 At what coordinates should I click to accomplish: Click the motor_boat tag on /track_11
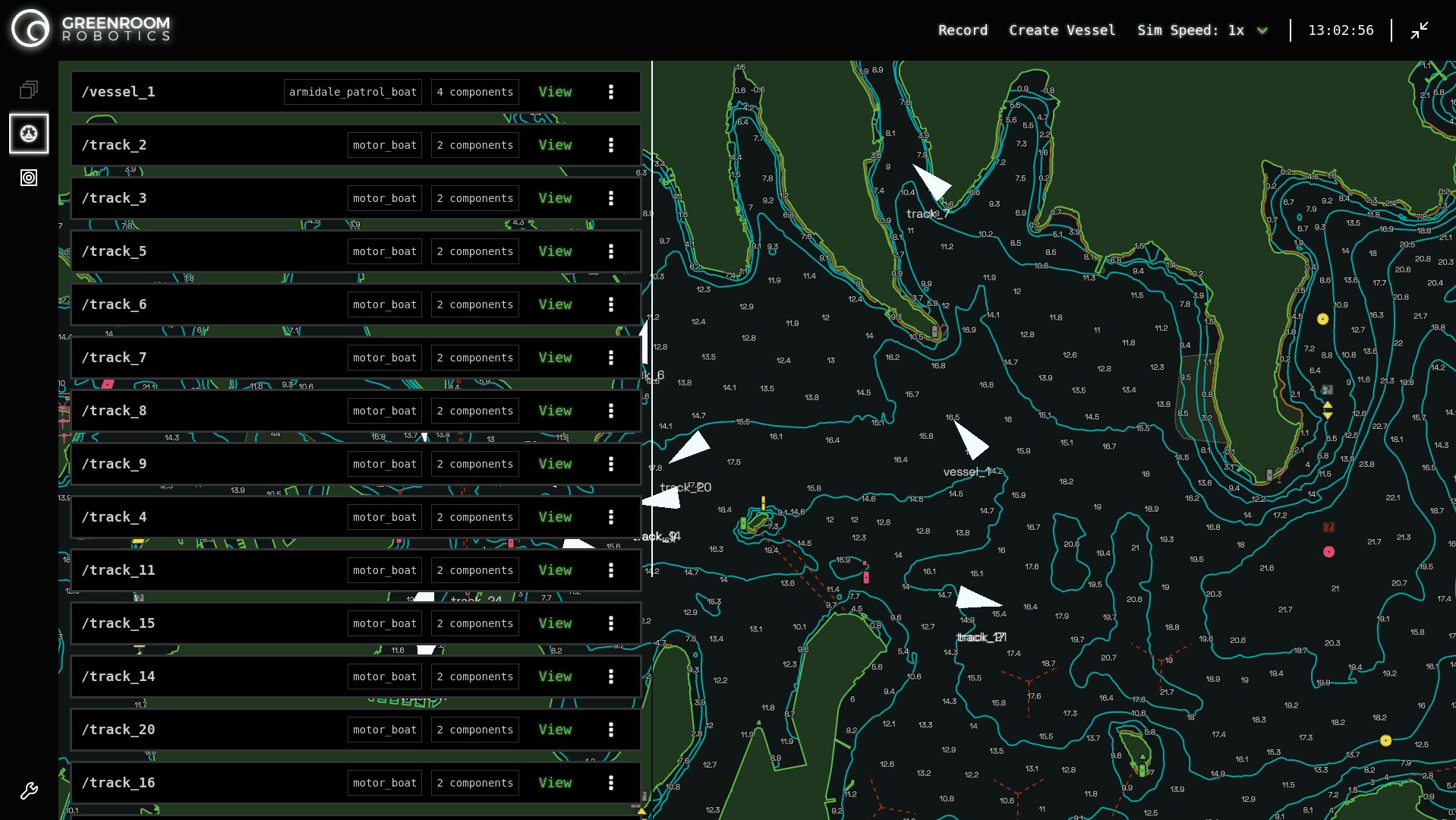click(385, 570)
